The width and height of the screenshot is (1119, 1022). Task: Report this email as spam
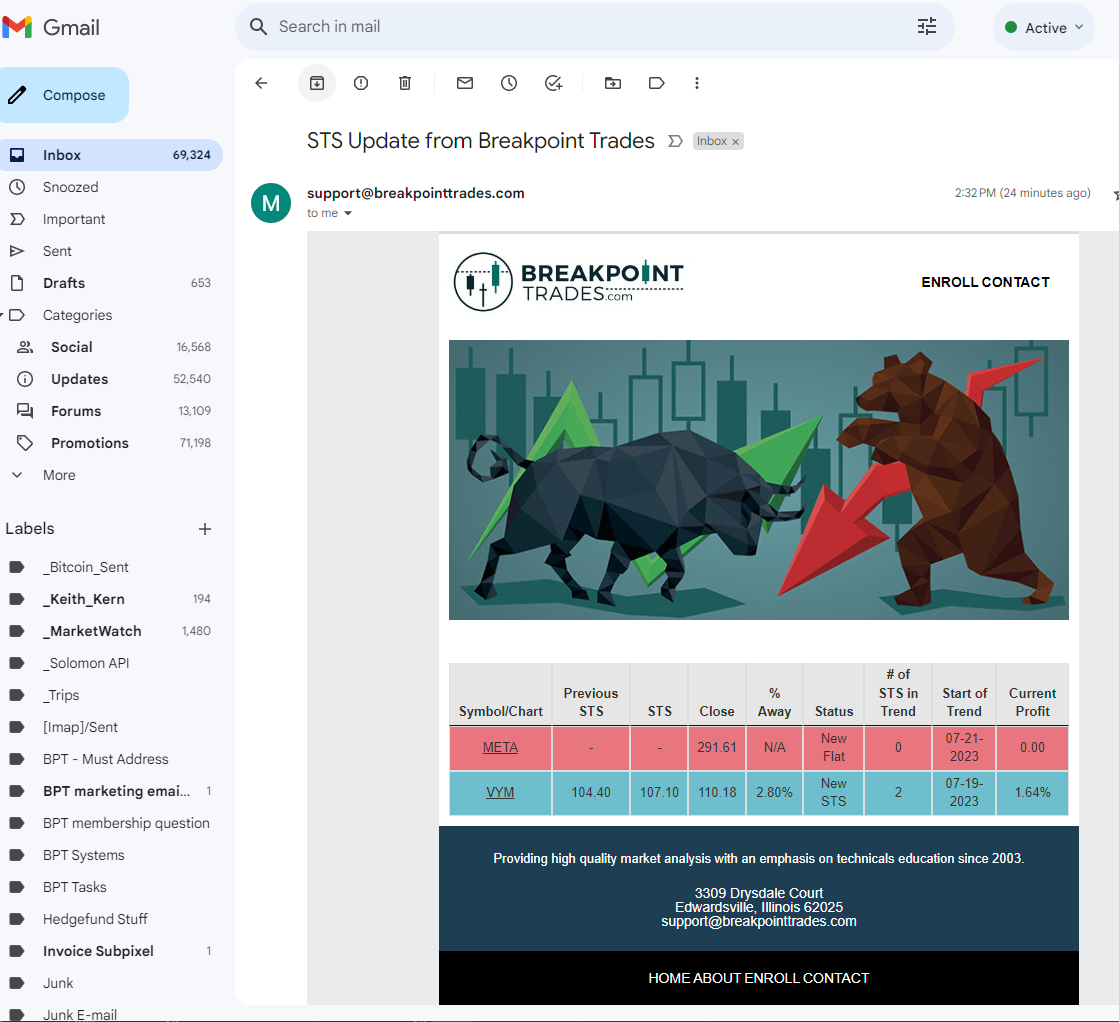pos(361,83)
